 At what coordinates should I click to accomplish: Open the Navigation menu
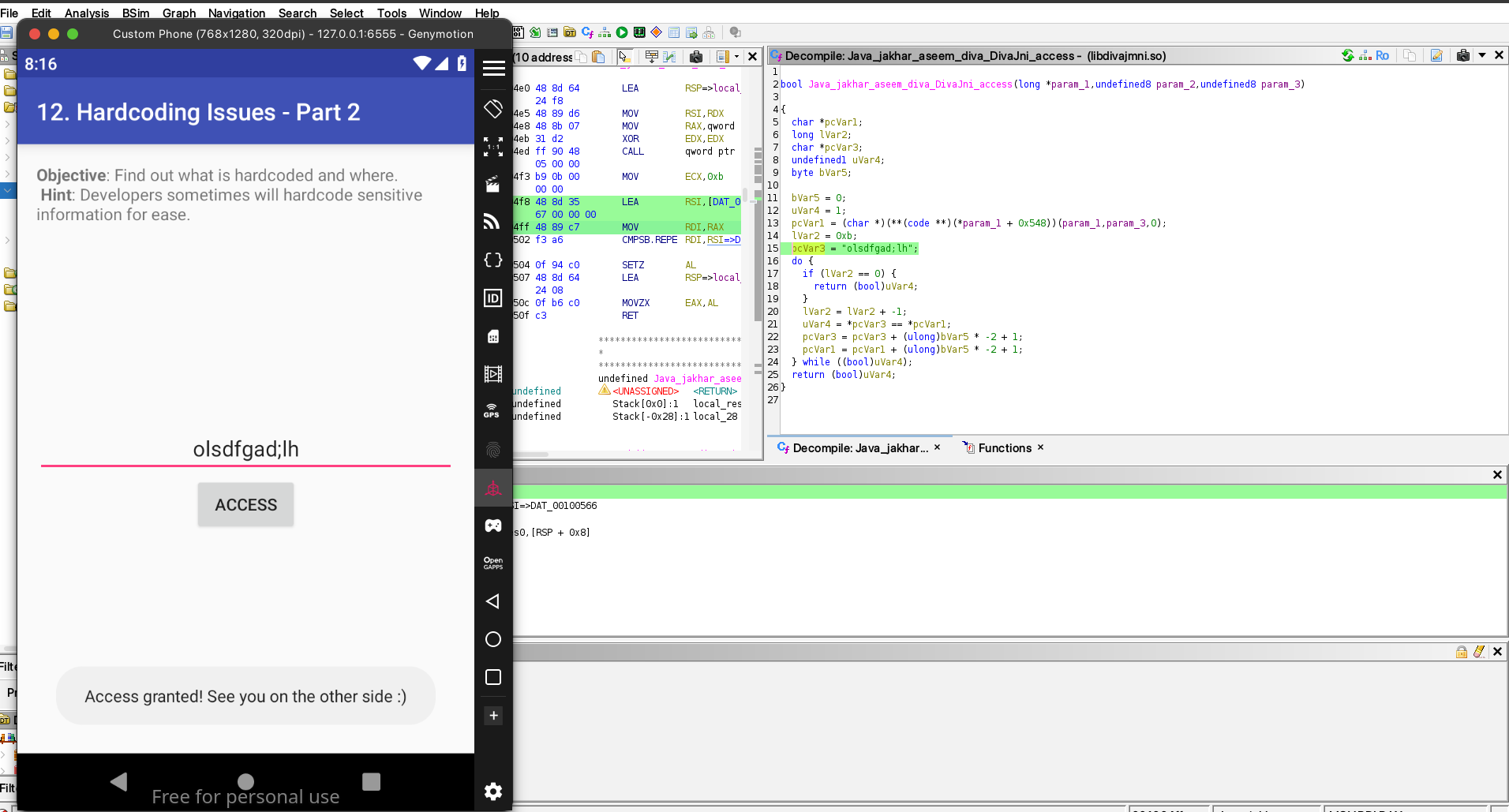pyautogui.click(x=236, y=13)
